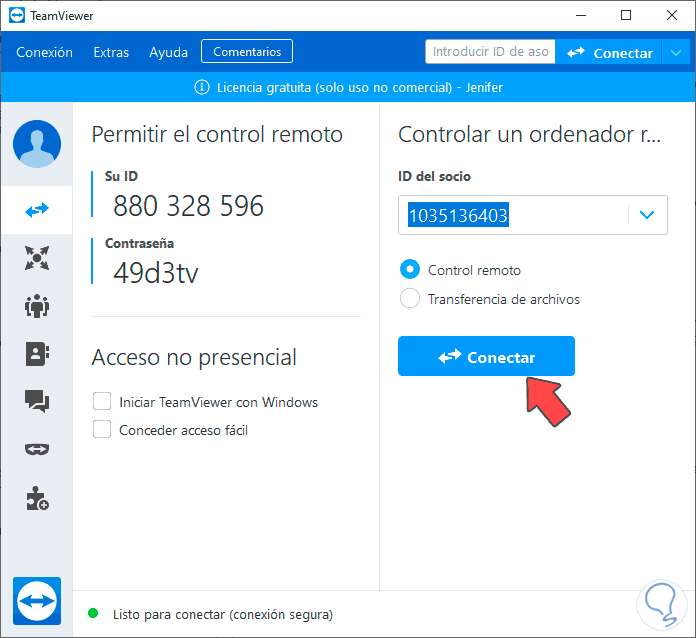The width and height of the screenshot is (696, 638).
Task: Click the top toolbar Conectar button
Action: (x=609, y=53)
